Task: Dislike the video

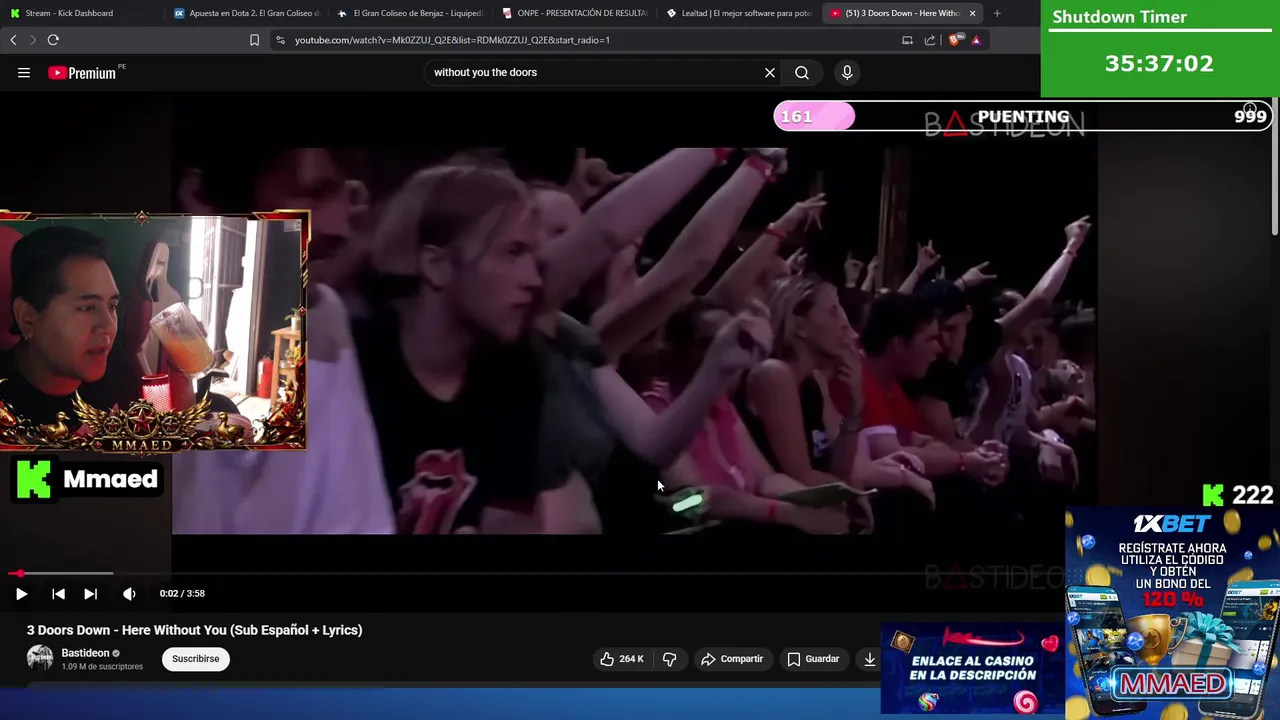Action: [x=670, y=659]
